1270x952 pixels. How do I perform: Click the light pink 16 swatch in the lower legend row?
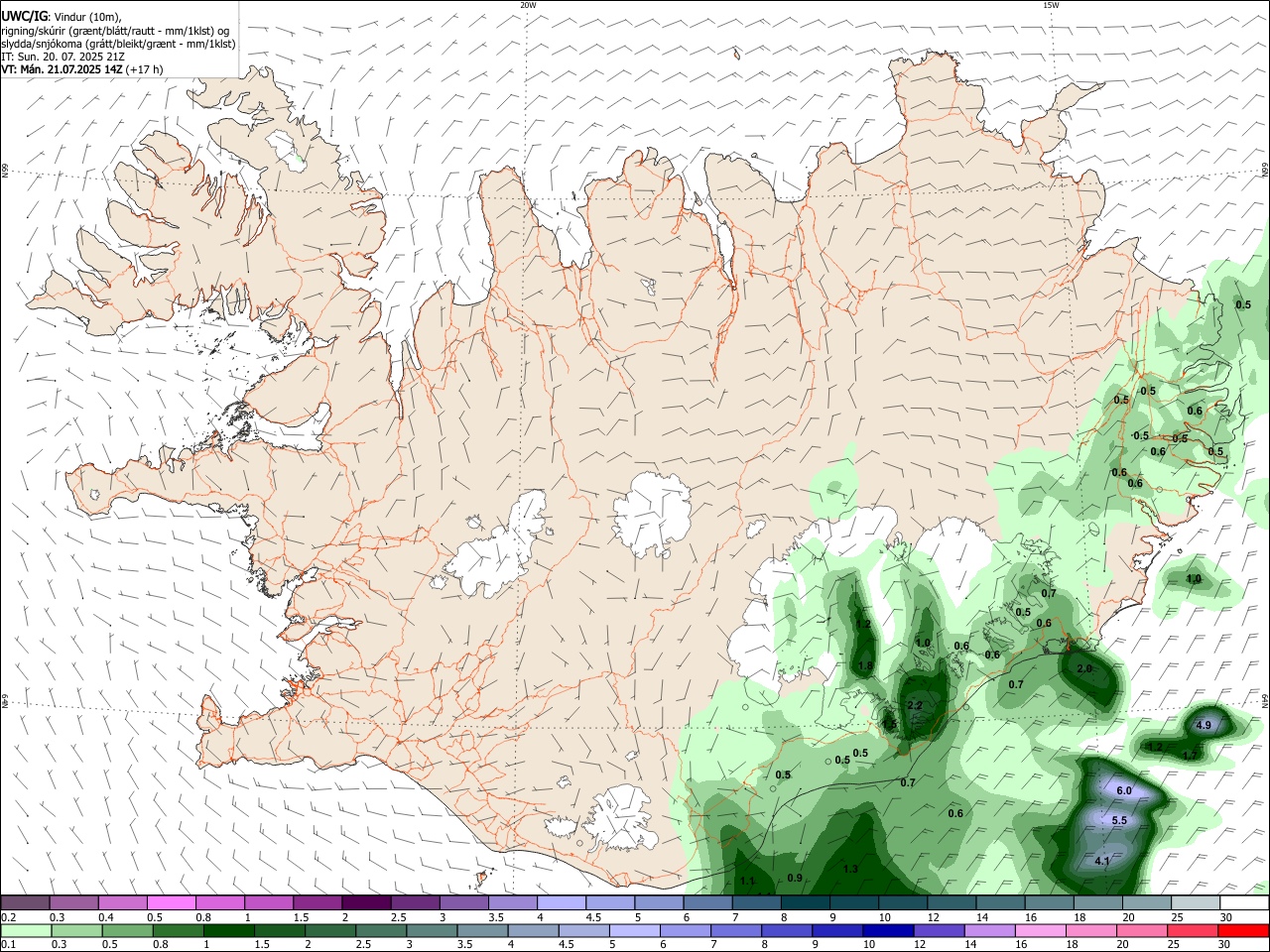pos(1040,931)
